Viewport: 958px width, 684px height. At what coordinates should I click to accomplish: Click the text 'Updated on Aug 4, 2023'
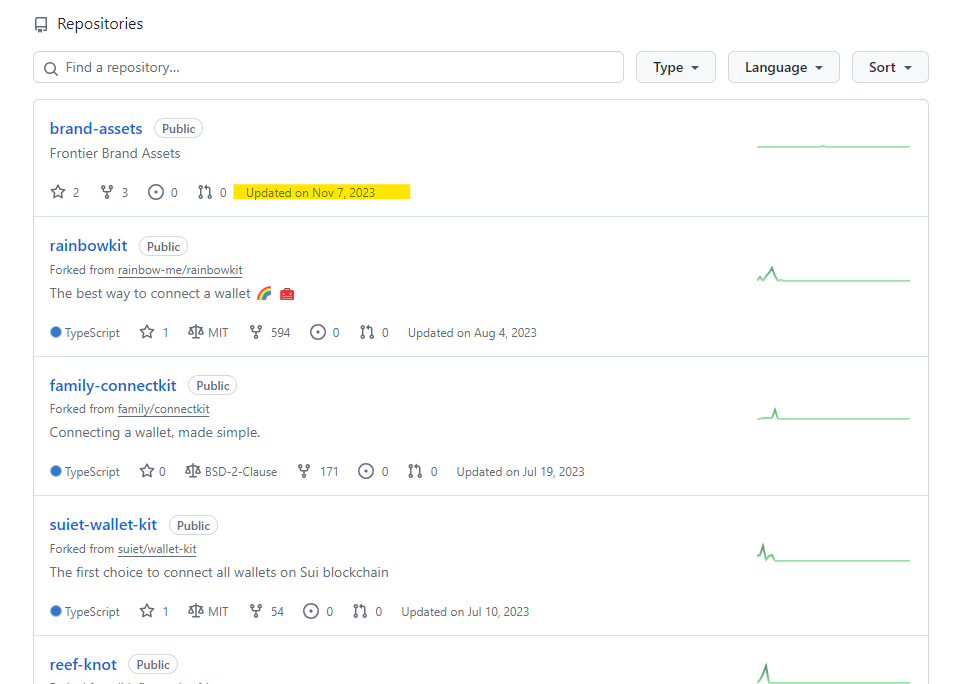[472, 333]
